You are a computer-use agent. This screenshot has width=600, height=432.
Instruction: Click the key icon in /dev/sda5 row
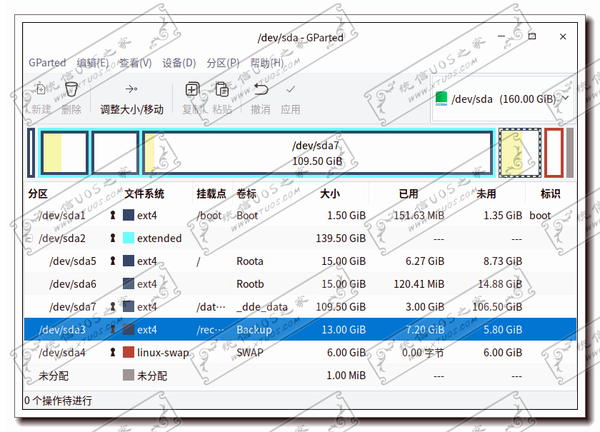[x=112, y=261]
